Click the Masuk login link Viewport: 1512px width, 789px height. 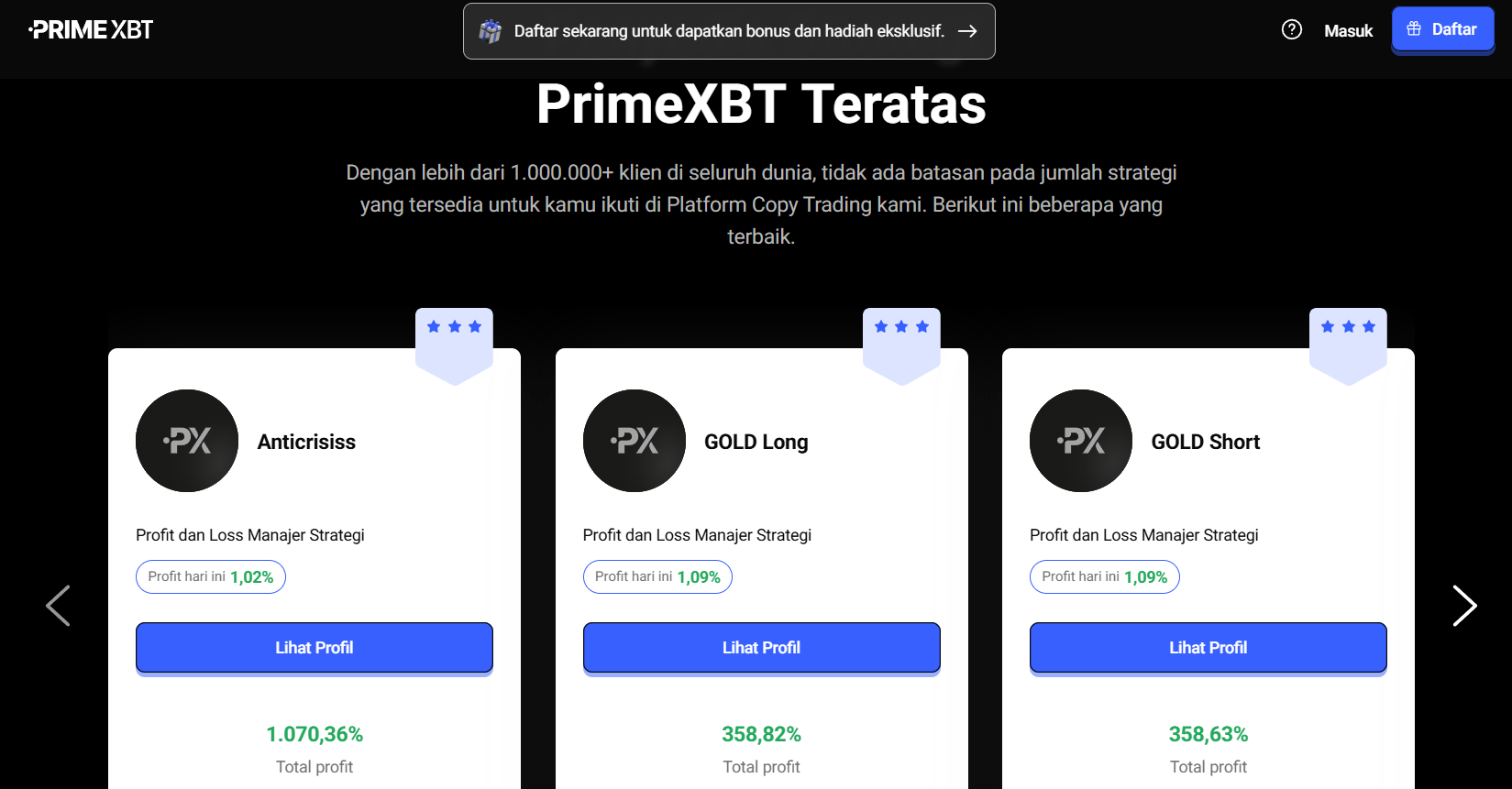point(1348,31)
